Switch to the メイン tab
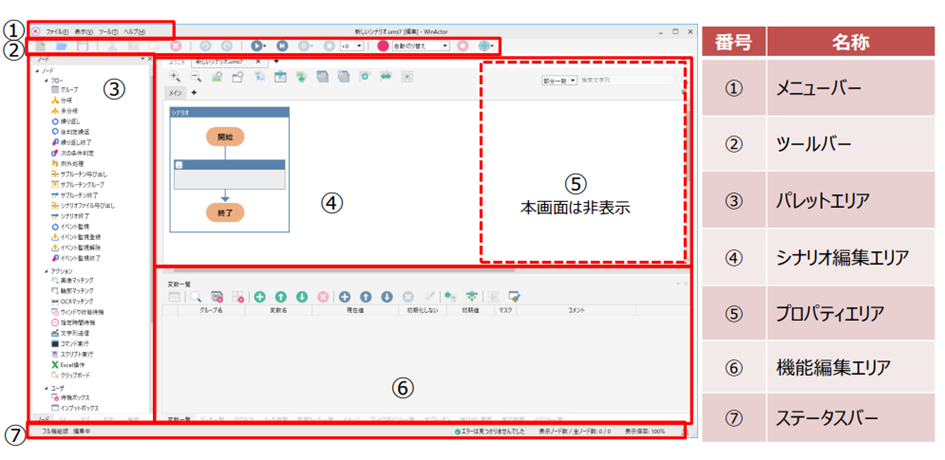The height and width of the screenshot is (460, 945). 173,93
